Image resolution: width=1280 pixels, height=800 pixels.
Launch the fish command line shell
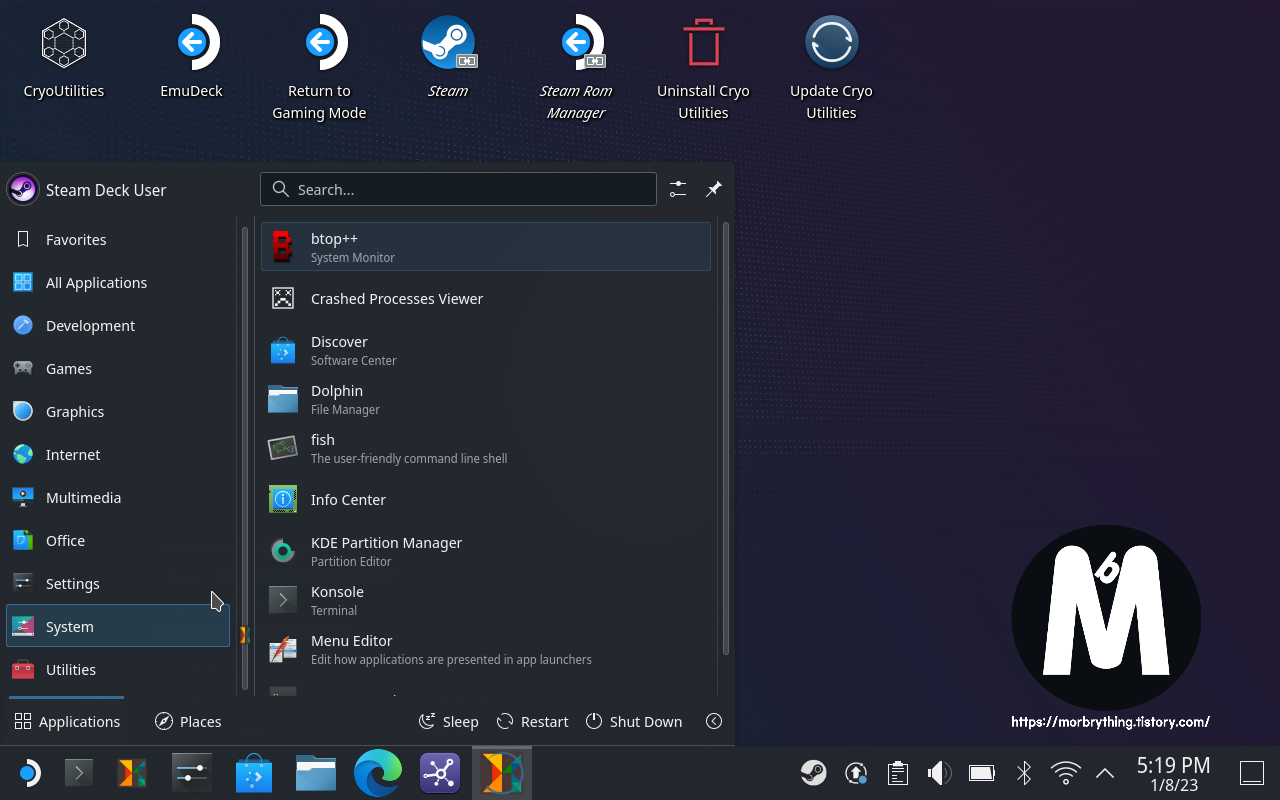(486, 448)
